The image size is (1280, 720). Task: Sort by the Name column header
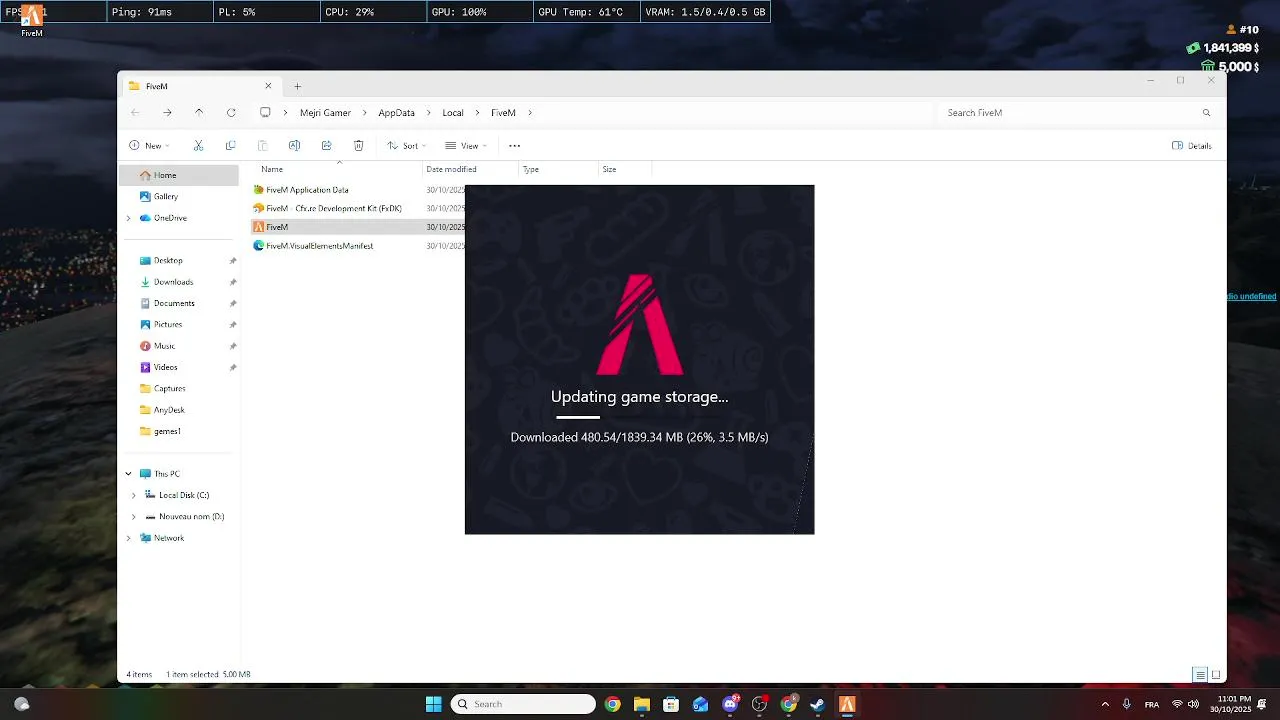(272, 169)
